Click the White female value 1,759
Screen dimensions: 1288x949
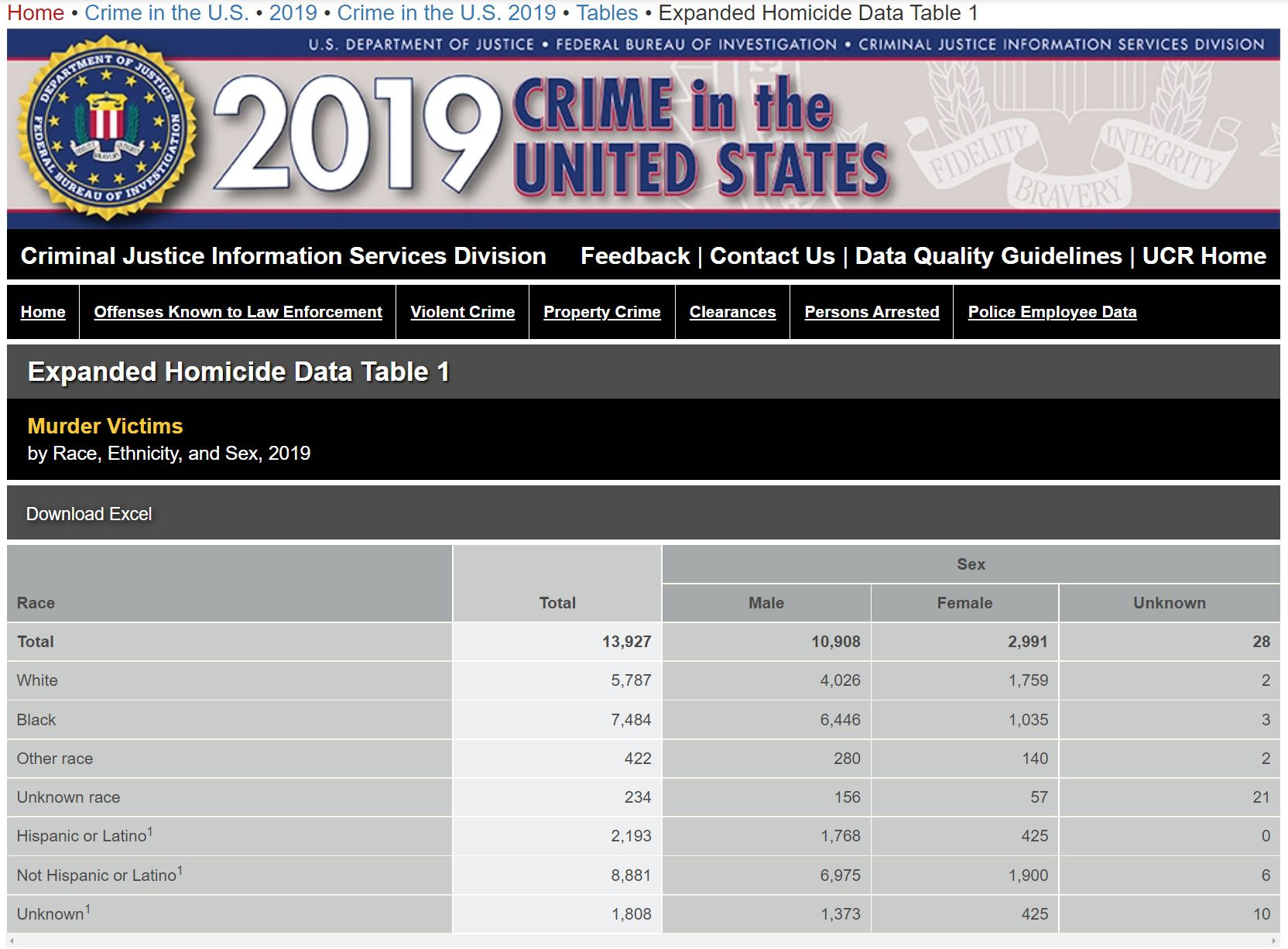[1028, 680]
